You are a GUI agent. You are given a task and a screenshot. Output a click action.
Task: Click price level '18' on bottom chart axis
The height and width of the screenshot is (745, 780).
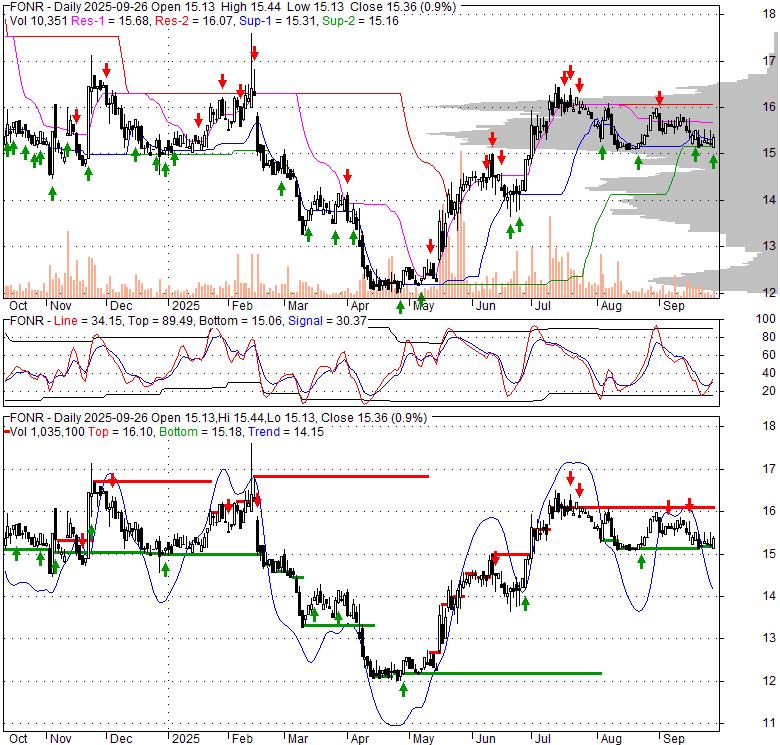point(769,426)
